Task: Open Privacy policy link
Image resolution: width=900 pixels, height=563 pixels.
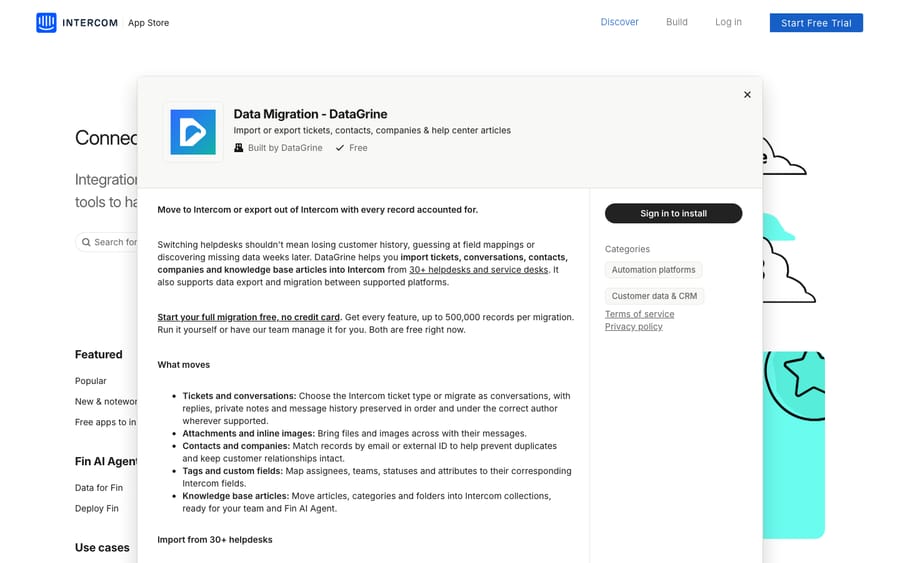Action: tap(634, 327)
